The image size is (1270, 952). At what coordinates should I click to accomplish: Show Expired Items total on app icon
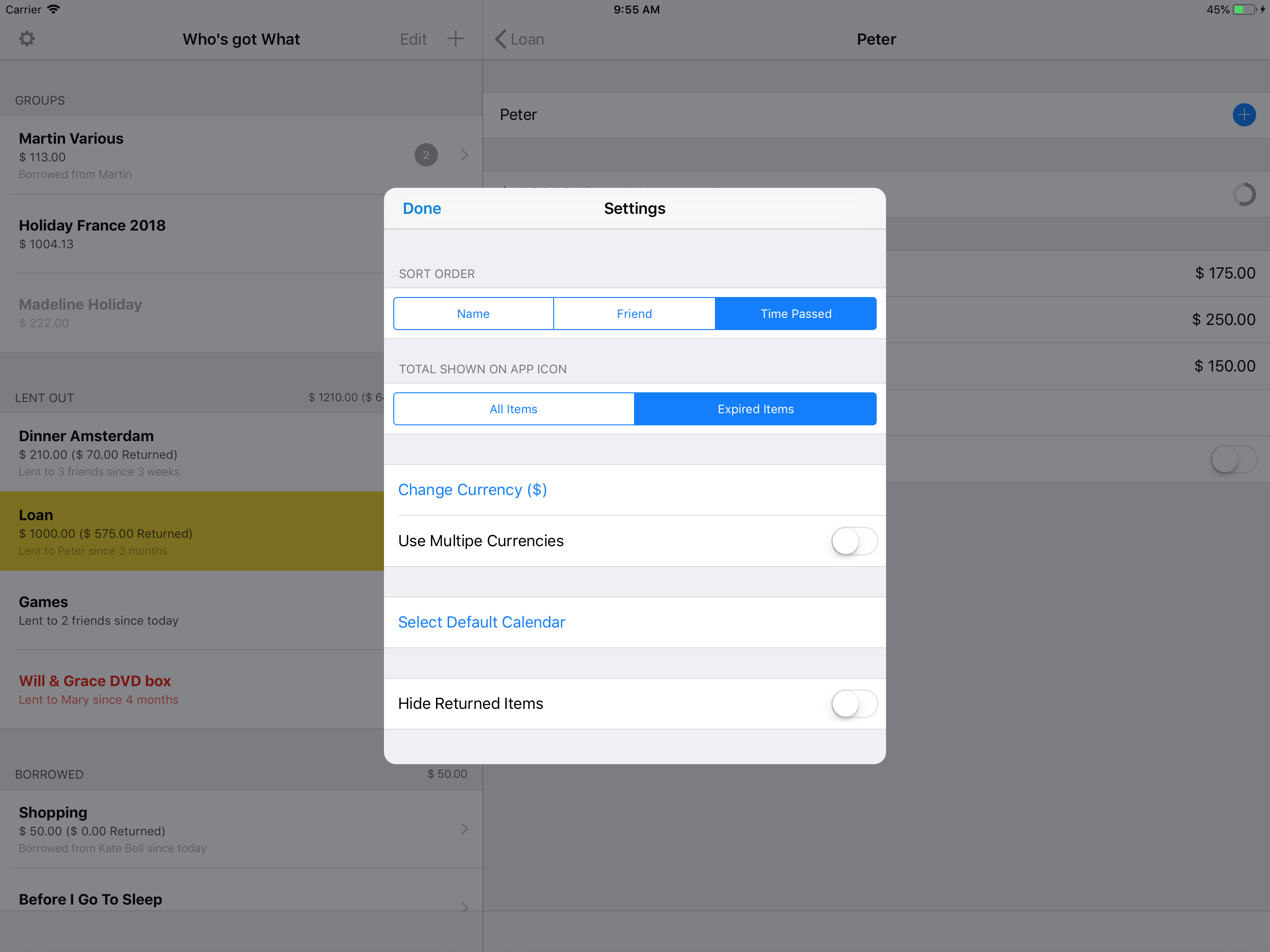(x=755, y=409)
